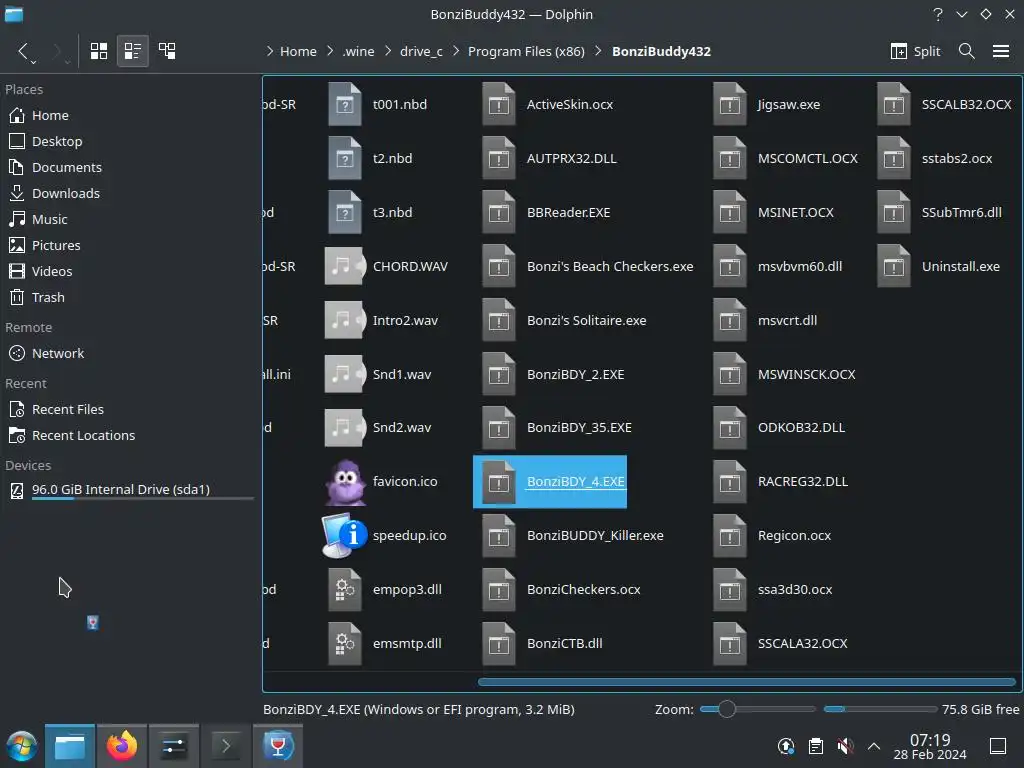1024x768 pixels.
Task: Select emsmtp.dll library file
Action: tap(384, 643)
